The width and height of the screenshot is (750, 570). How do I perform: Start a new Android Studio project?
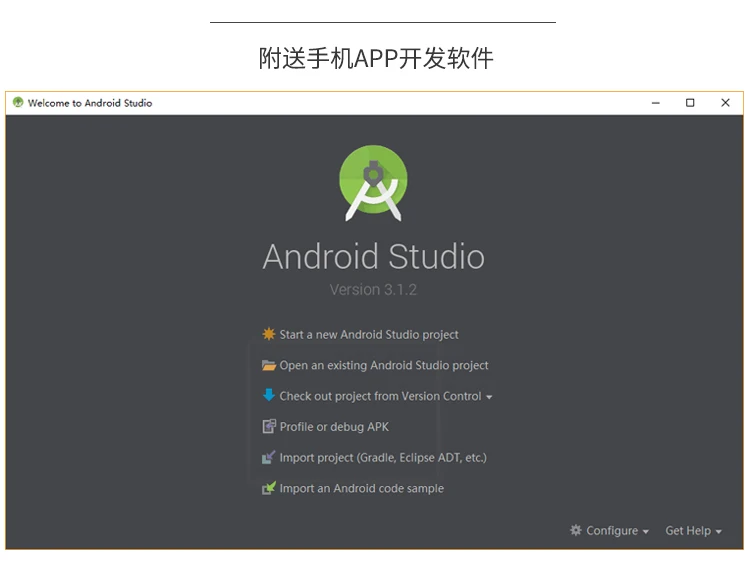pos(369,334)
